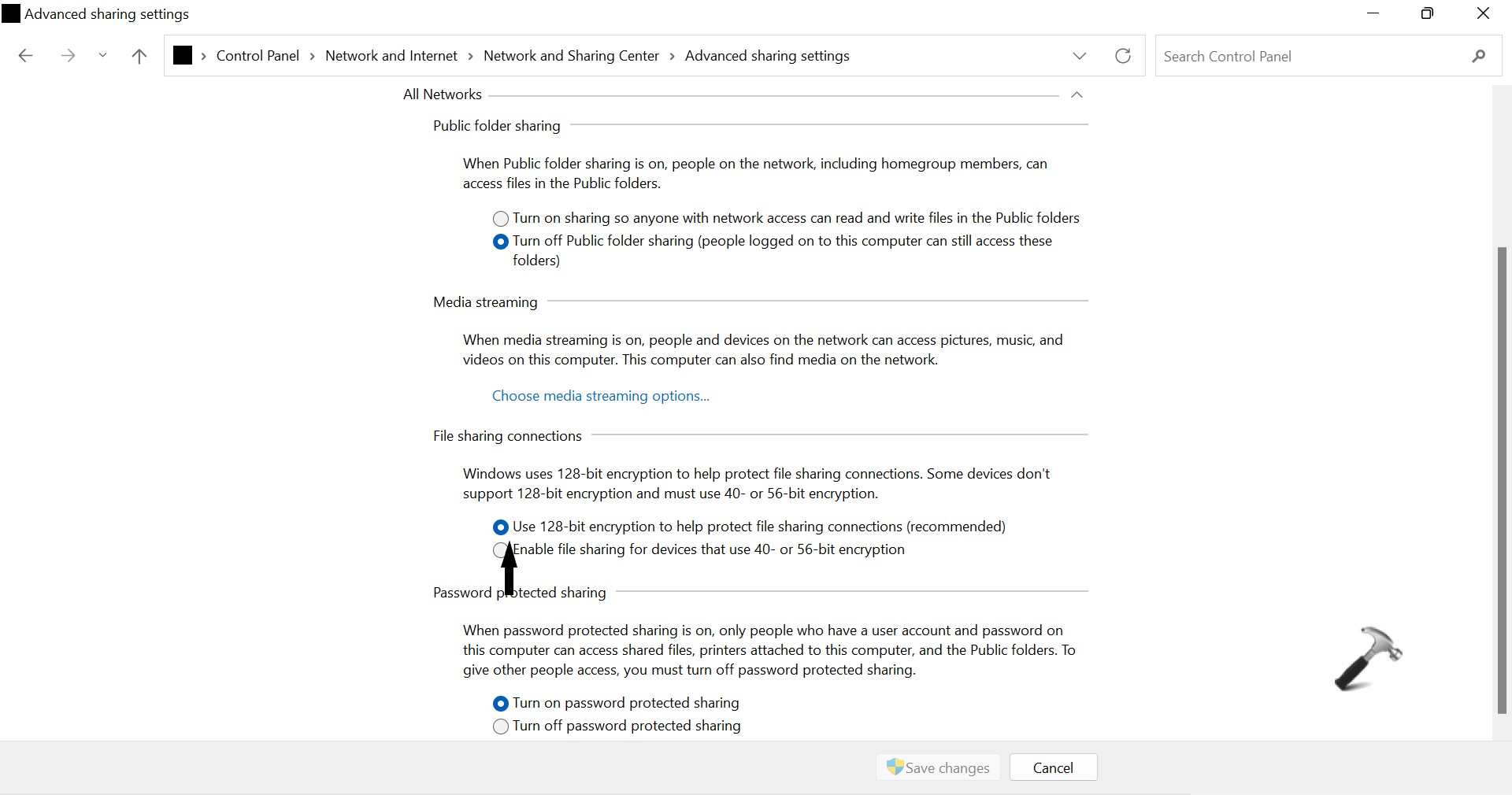Click the Back navigation arrow

click(x=25, y=56)
